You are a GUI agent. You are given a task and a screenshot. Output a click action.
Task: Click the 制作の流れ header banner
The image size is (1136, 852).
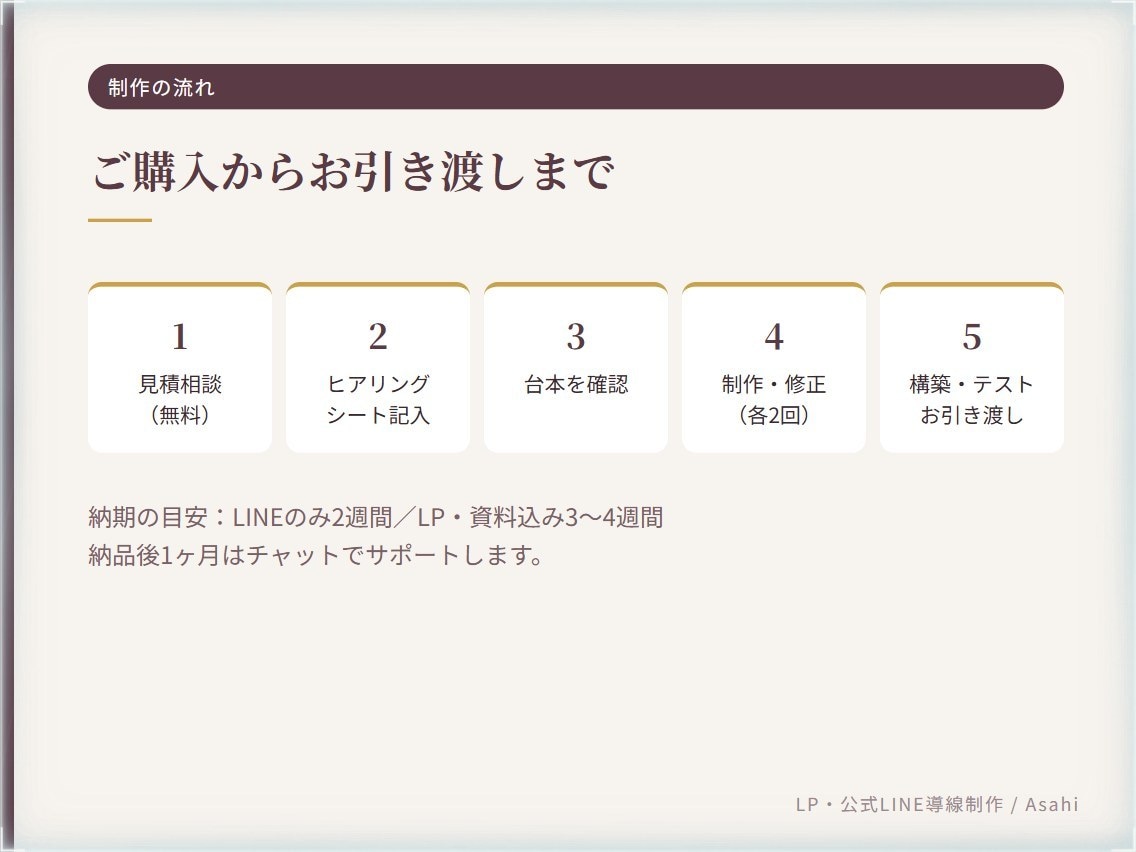pos(575,87)
